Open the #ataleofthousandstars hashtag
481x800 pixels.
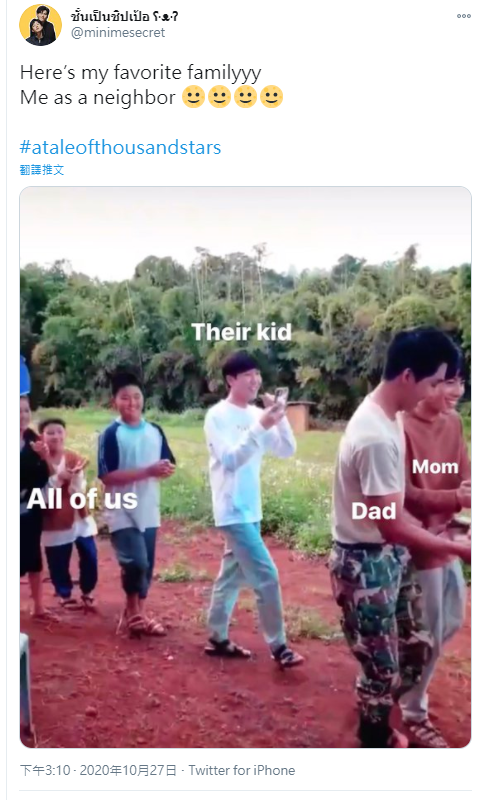point(120,147)
